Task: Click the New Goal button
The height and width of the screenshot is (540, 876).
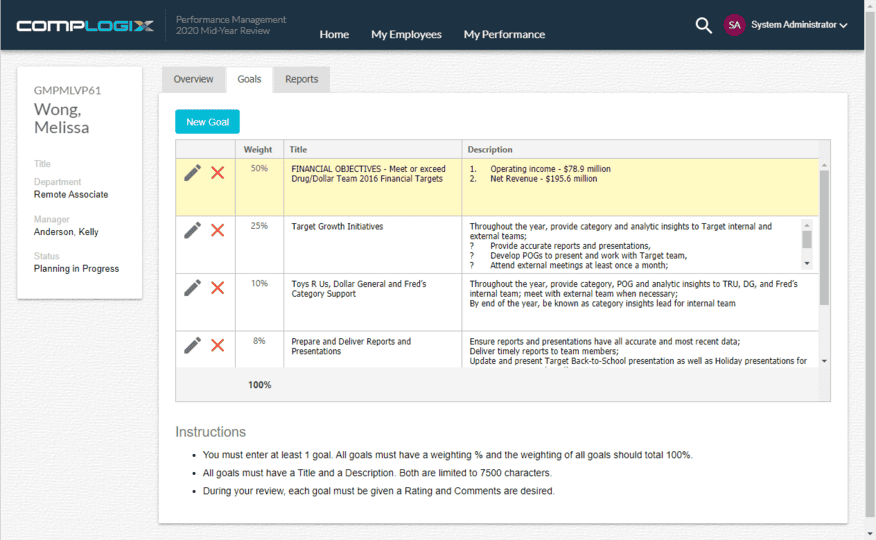Action: (x=207, y=122)
